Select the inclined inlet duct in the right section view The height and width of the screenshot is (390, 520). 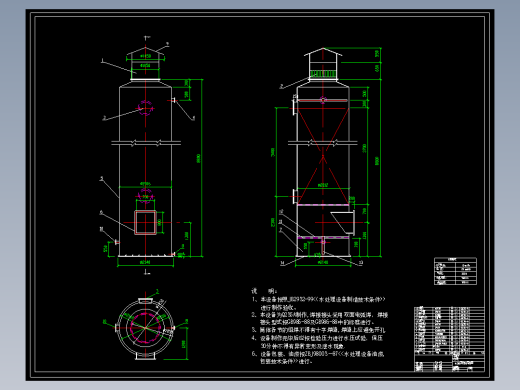343,223
